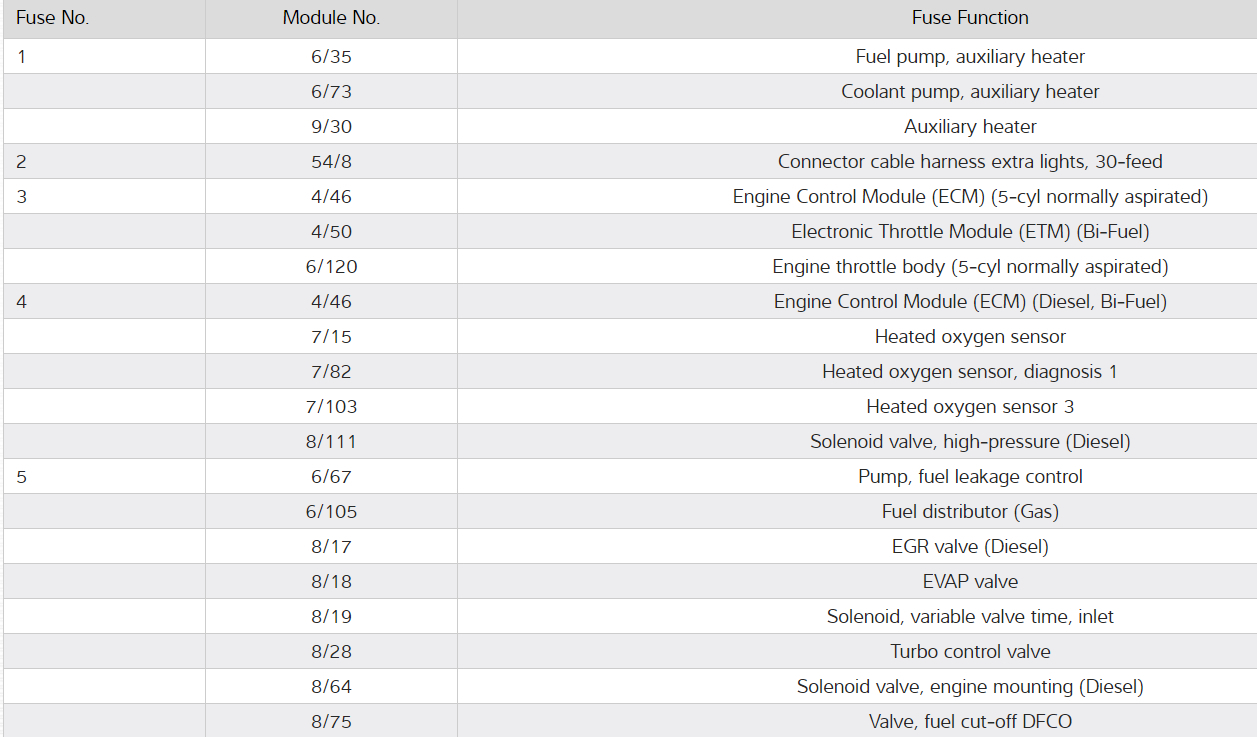Click module number 6/120

click(x=331, y=267)
